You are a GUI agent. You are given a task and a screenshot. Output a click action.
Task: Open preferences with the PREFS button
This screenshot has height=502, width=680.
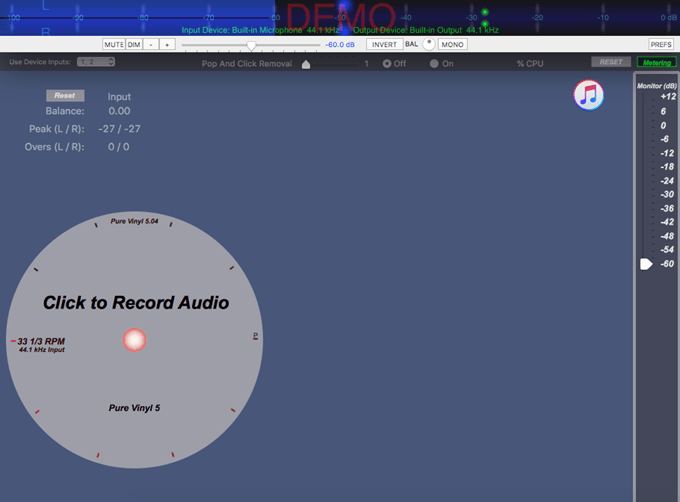pyautogui.click(x=661, y=45)
